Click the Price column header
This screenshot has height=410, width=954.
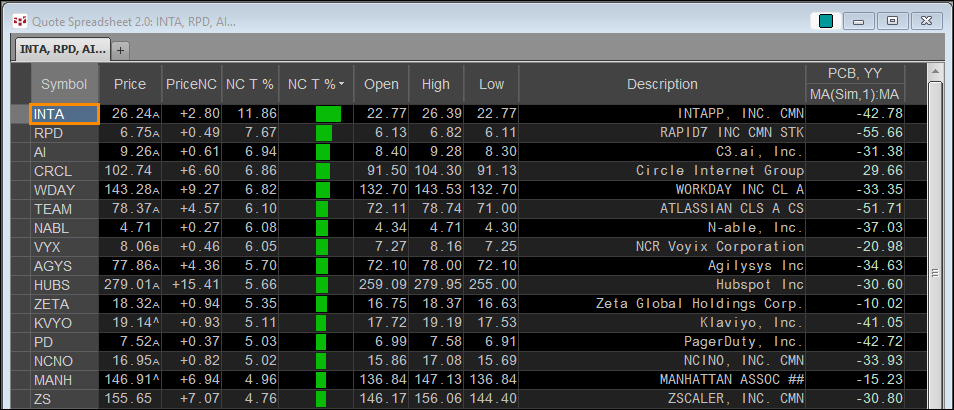(130, 84)
